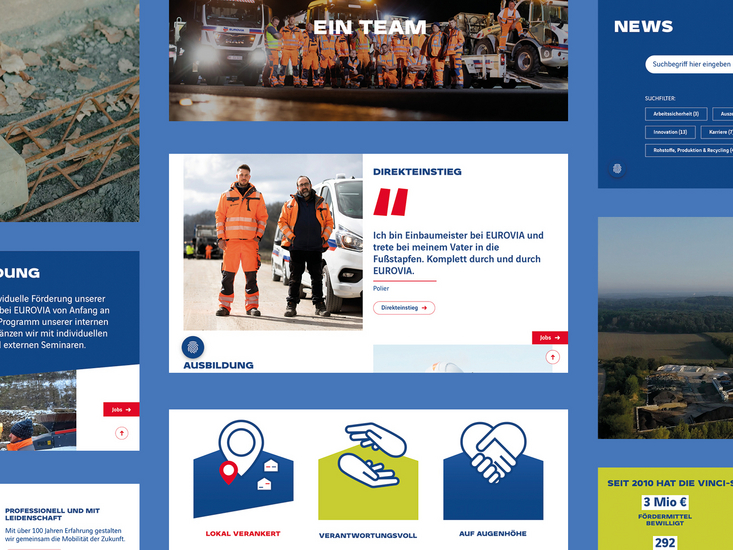Open the Direkteinstieg outlined link button
733x550 pixels.
tap(404, 308)
